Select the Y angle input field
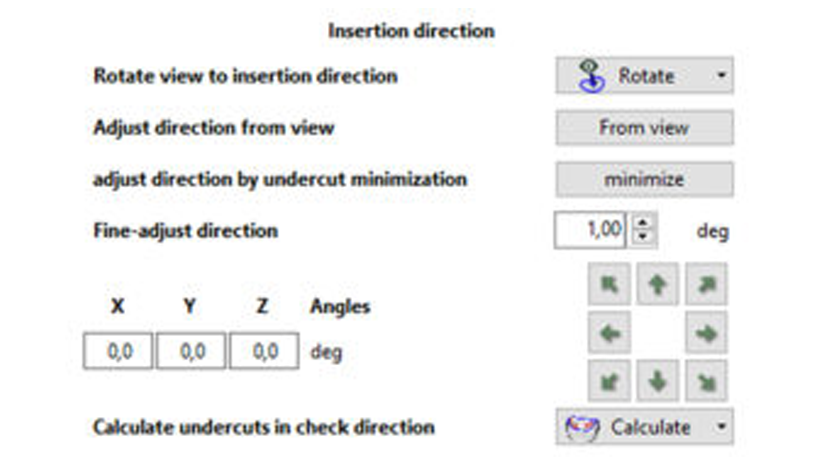Viewport: 825px width, 464px height. click(191, 351)
